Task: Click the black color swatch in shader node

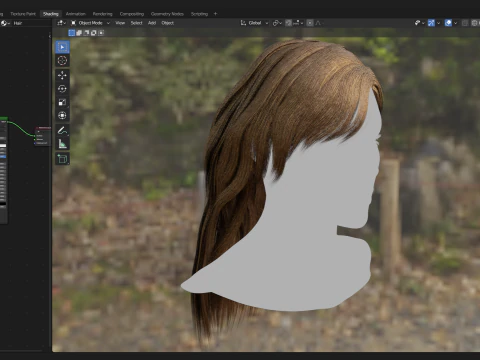Action: coord(3,203)
